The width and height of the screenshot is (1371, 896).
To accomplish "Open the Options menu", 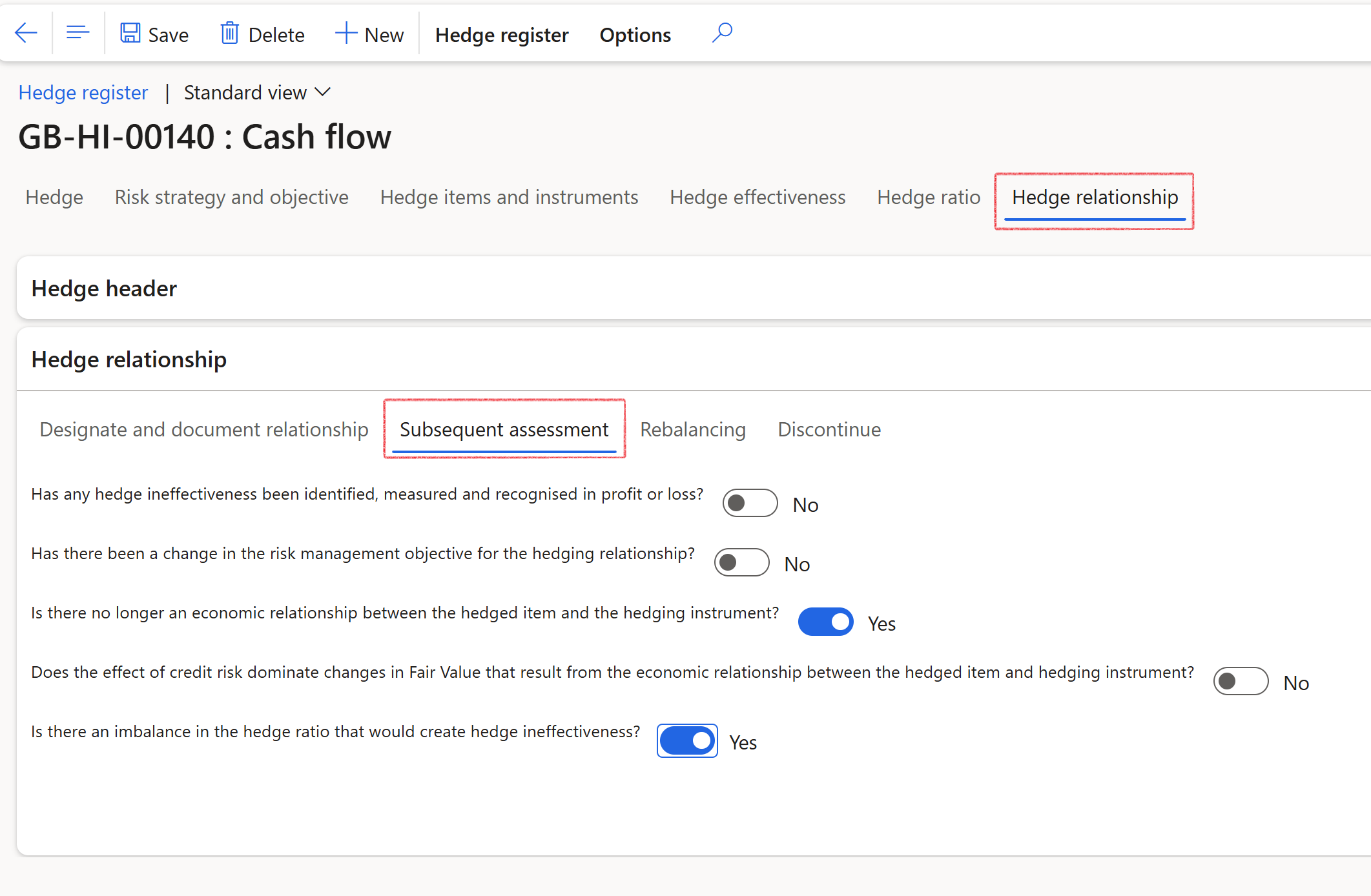I will coord(635,35).
